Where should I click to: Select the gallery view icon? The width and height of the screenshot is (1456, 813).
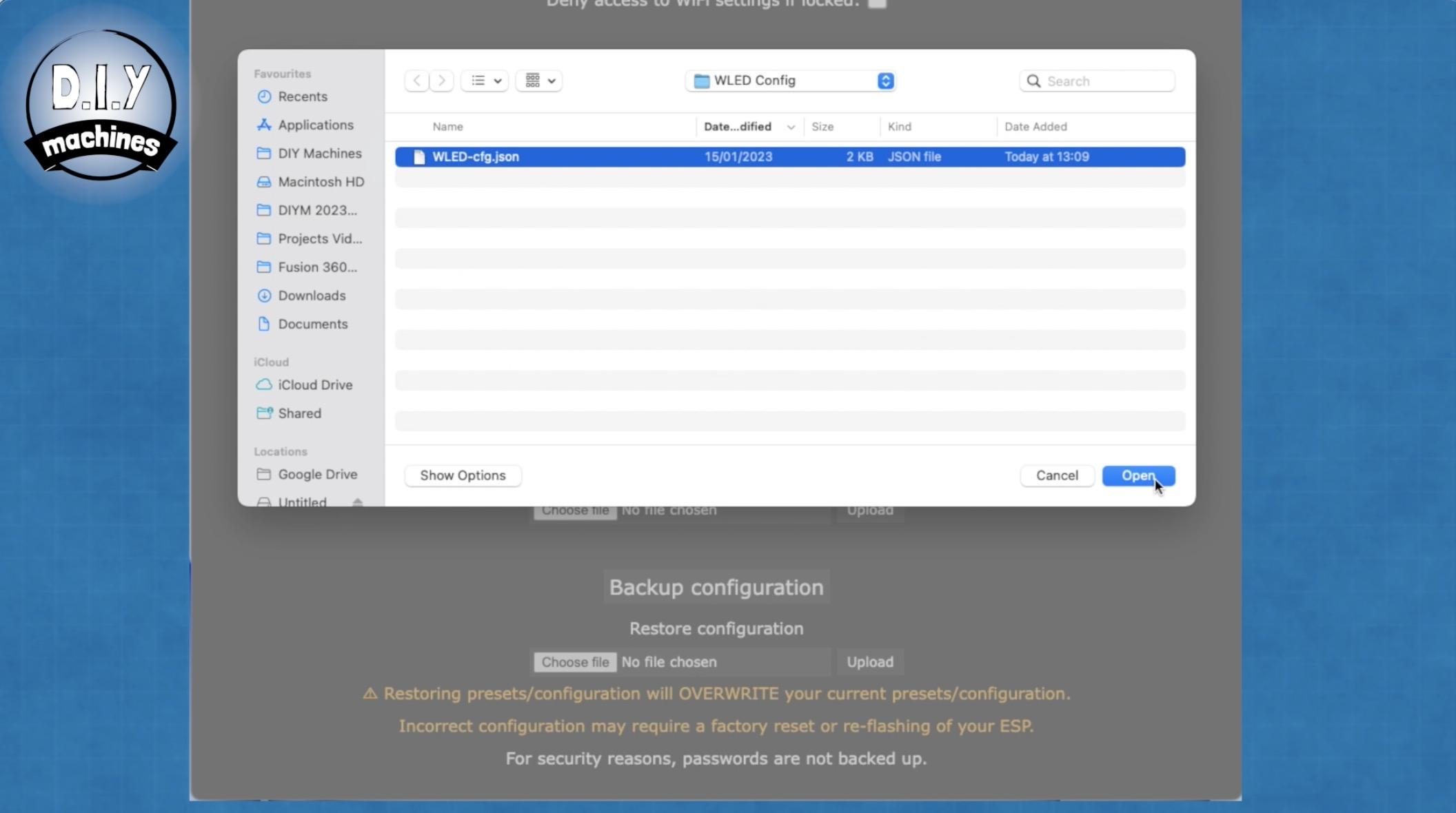[532, 80]
